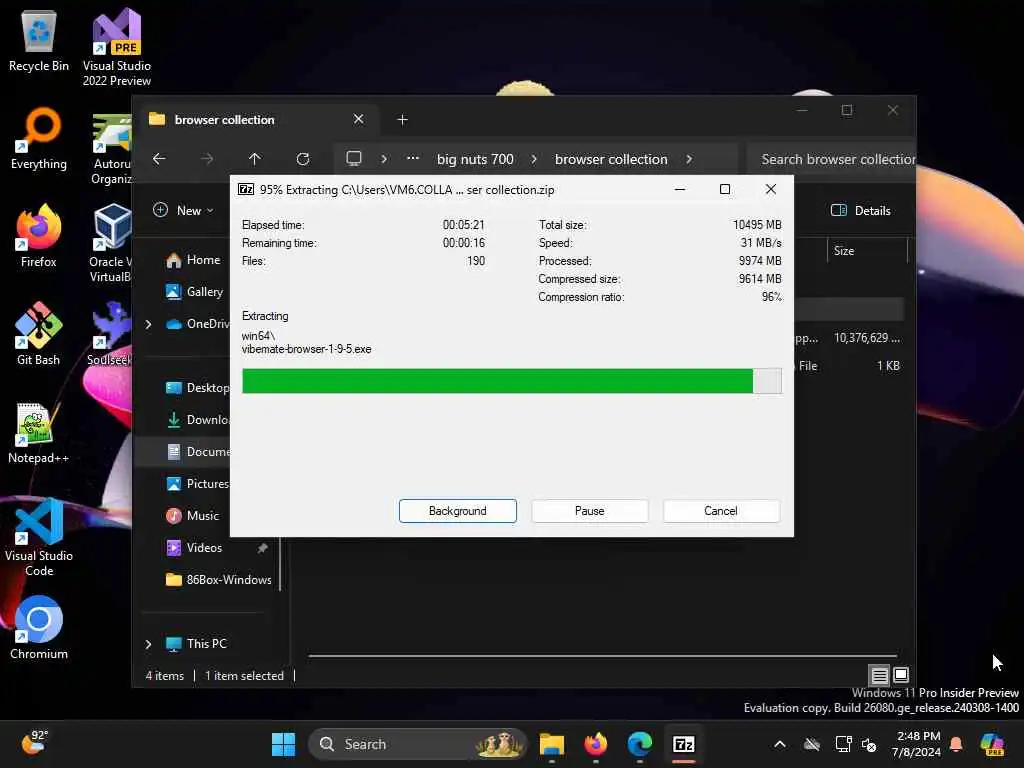Click Search browser collection field

point(832,159)
